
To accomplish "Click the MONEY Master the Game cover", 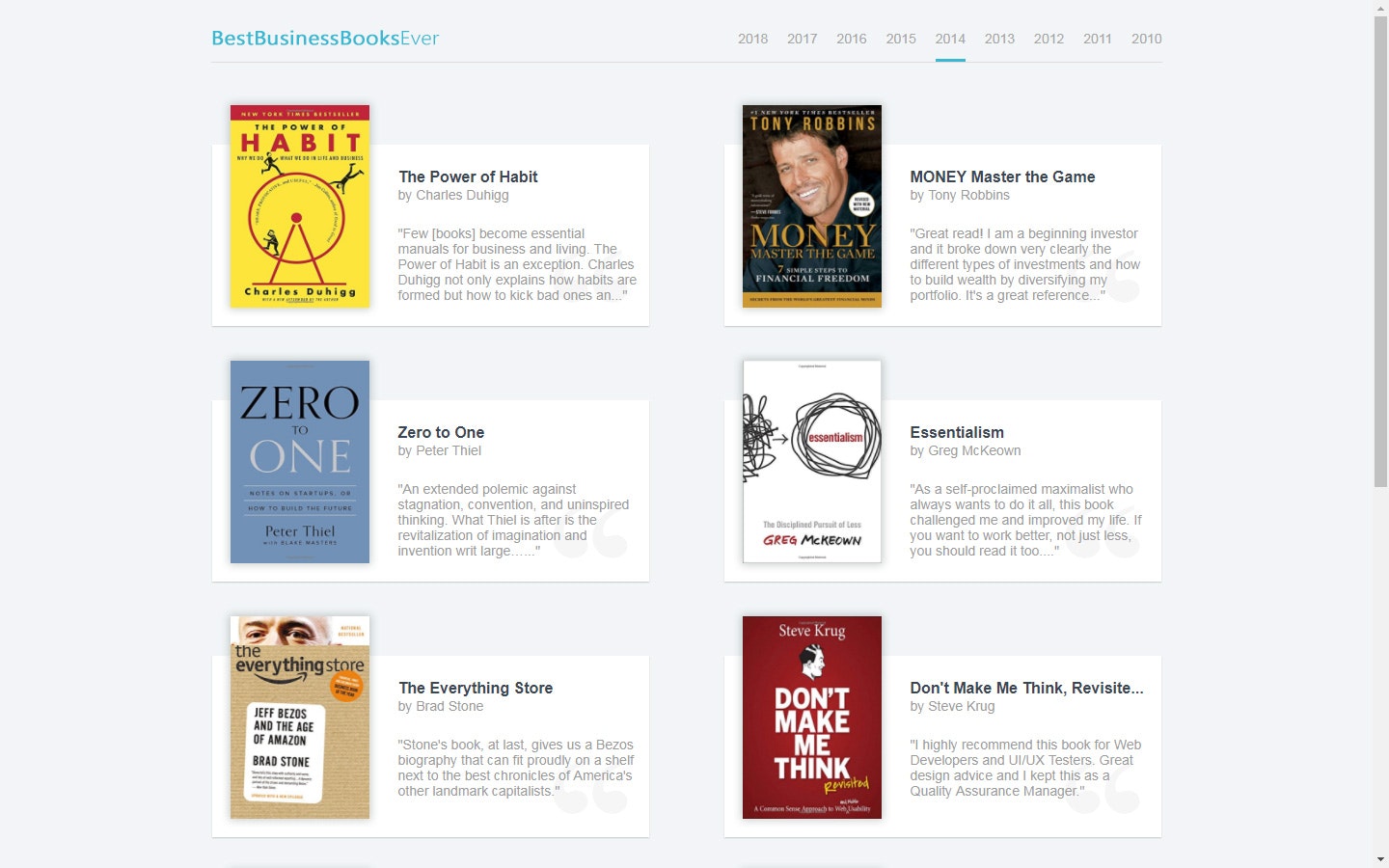I will pyautogui.click(x=811, y=205).
